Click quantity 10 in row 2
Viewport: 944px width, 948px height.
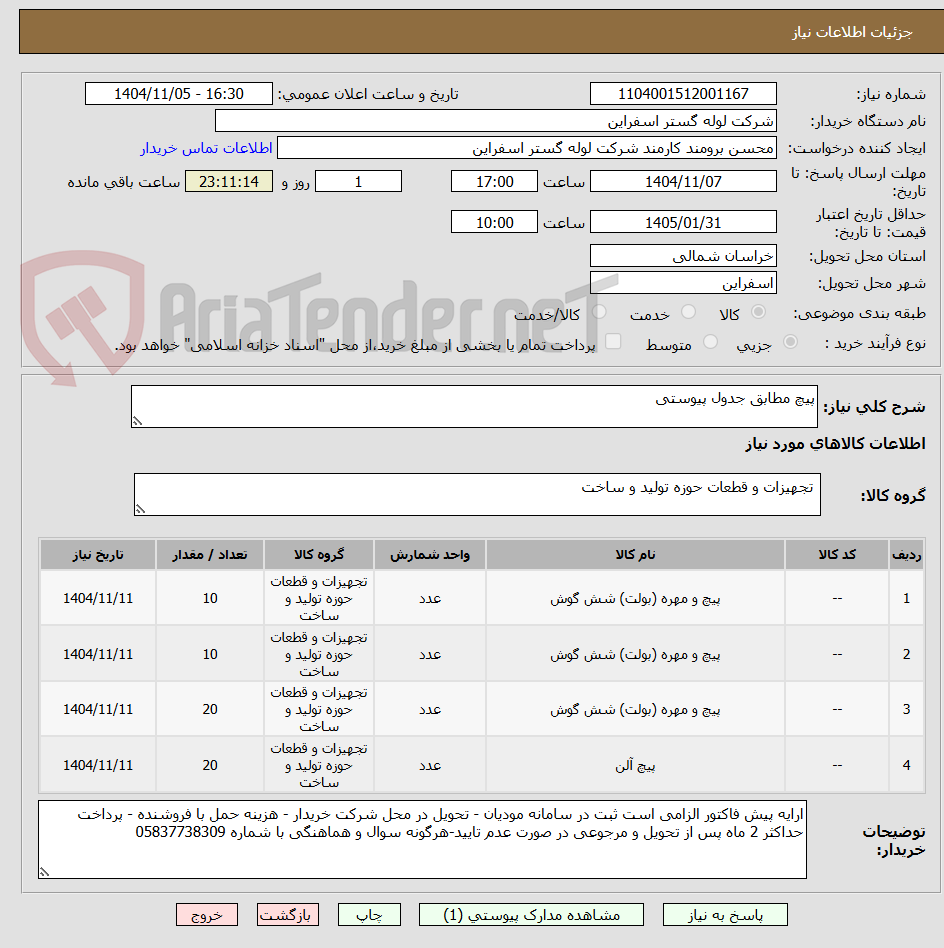pos(210,655)
